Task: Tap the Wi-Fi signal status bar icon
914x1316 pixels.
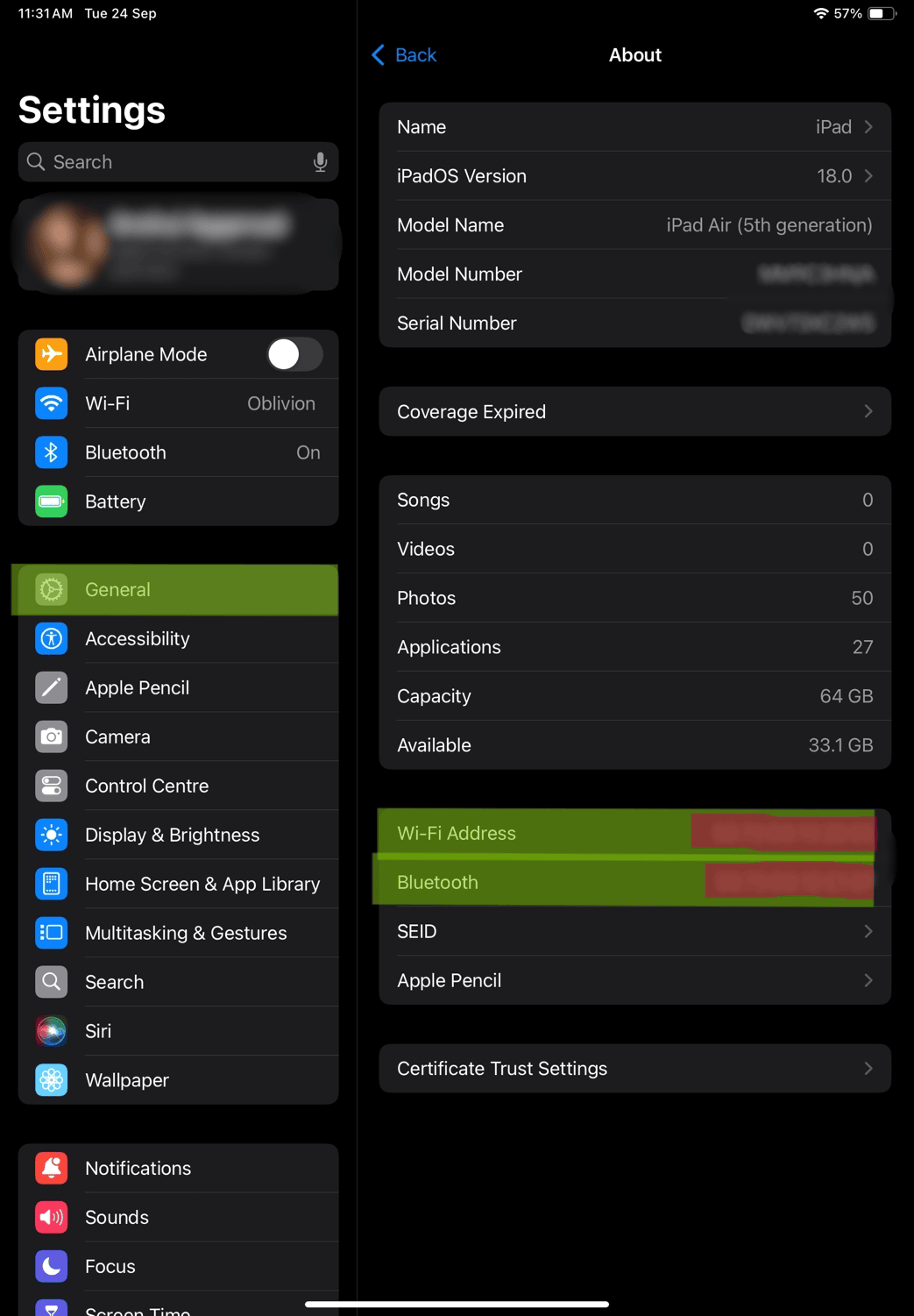Action: pyautogui.click(x=821, y=13)
